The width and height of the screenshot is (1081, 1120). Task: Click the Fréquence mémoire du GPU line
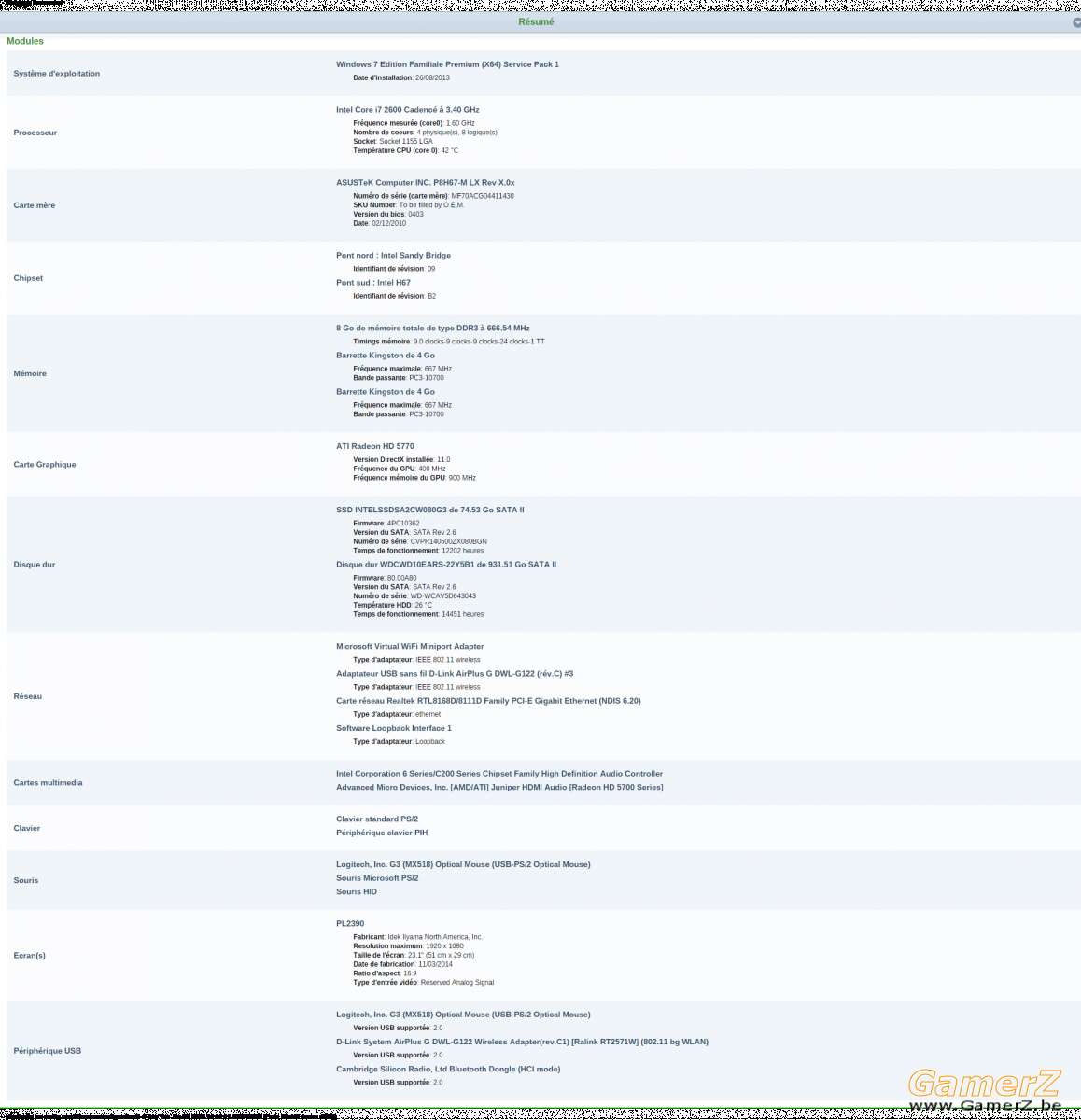pos(414,478)
